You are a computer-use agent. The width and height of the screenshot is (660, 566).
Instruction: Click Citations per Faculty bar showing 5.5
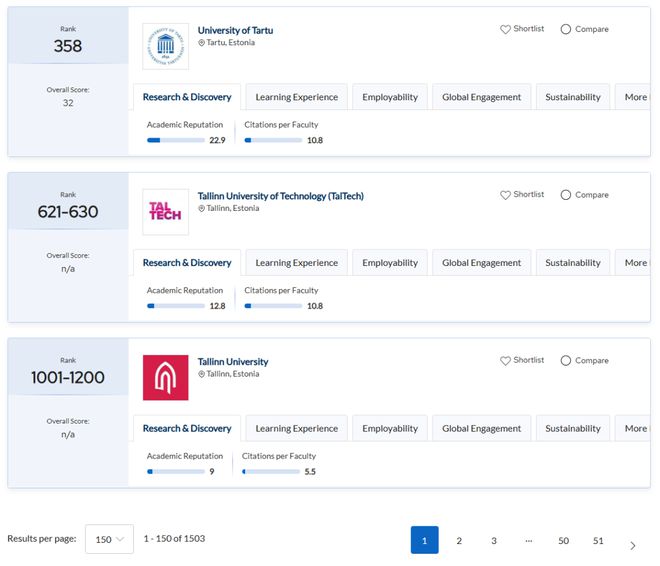pyautogui.click(x=271, y=472)
